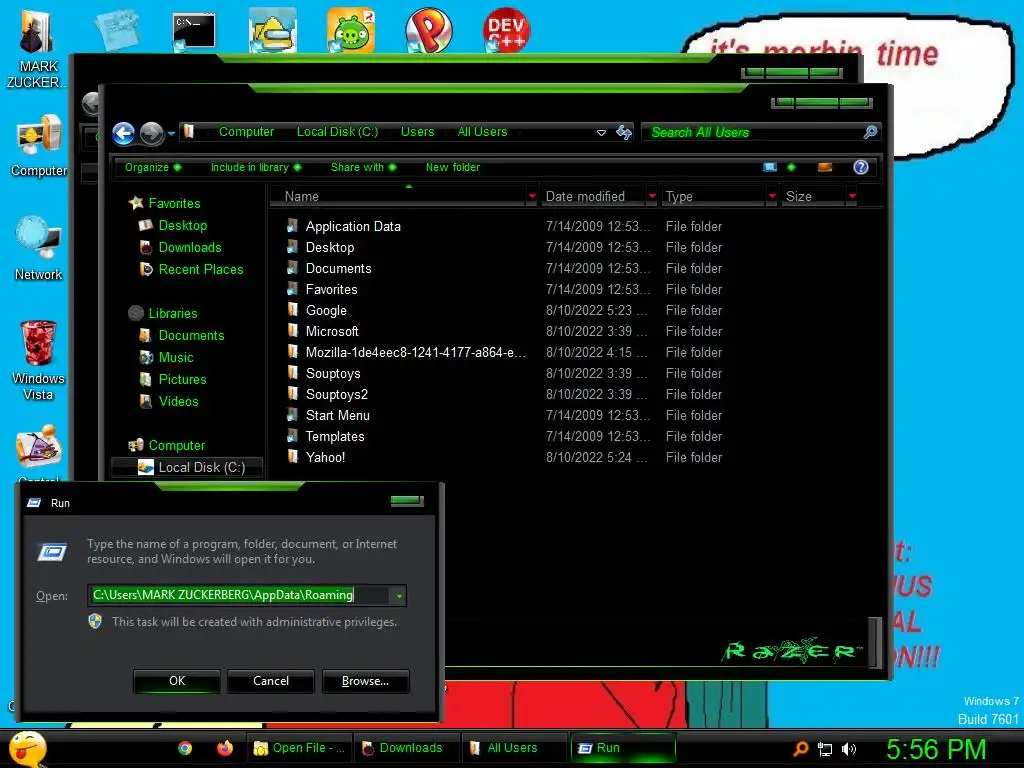The height and width of the screenshot is (768, 1024).
Task: Click the Type column filter arrow
Action: [x=772, y=196]
